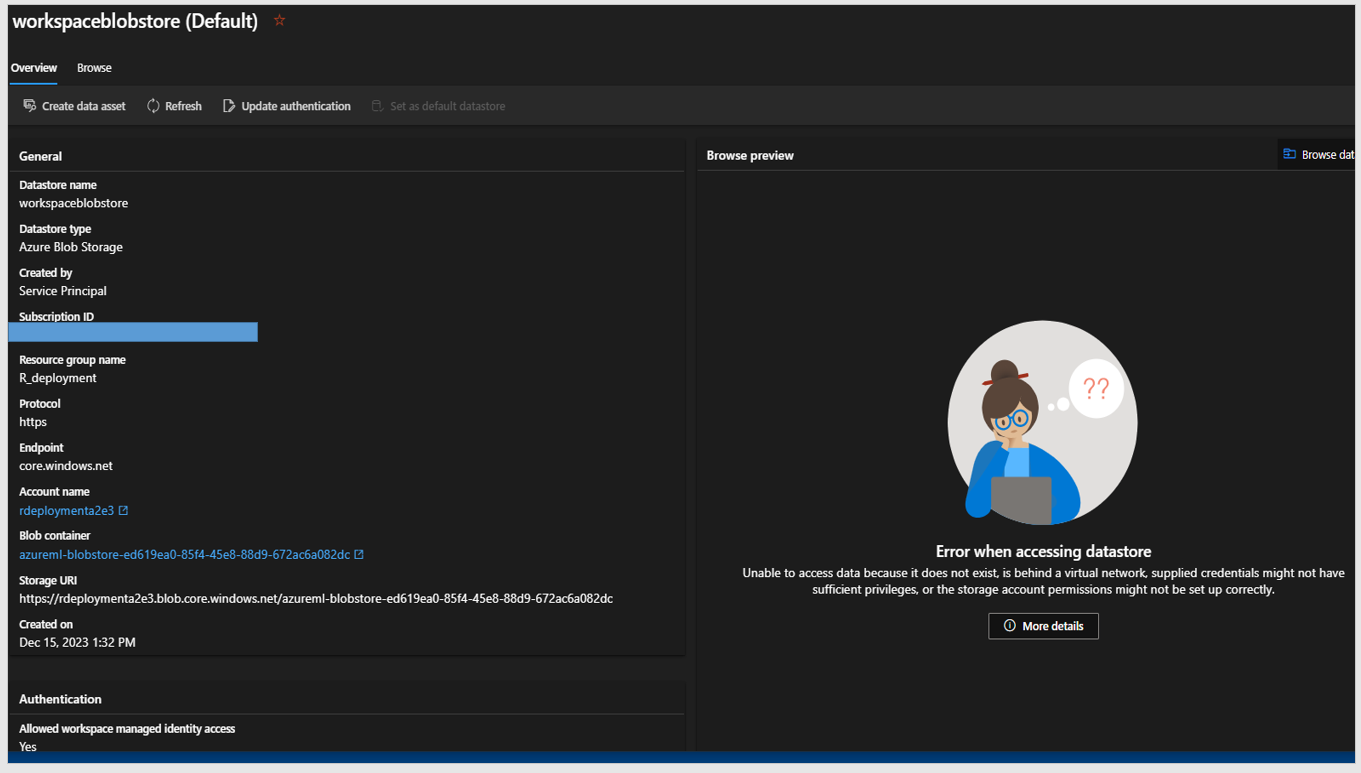Select the Overview tab
Screen dimensions: 1361x773
[x=34, y=68]
